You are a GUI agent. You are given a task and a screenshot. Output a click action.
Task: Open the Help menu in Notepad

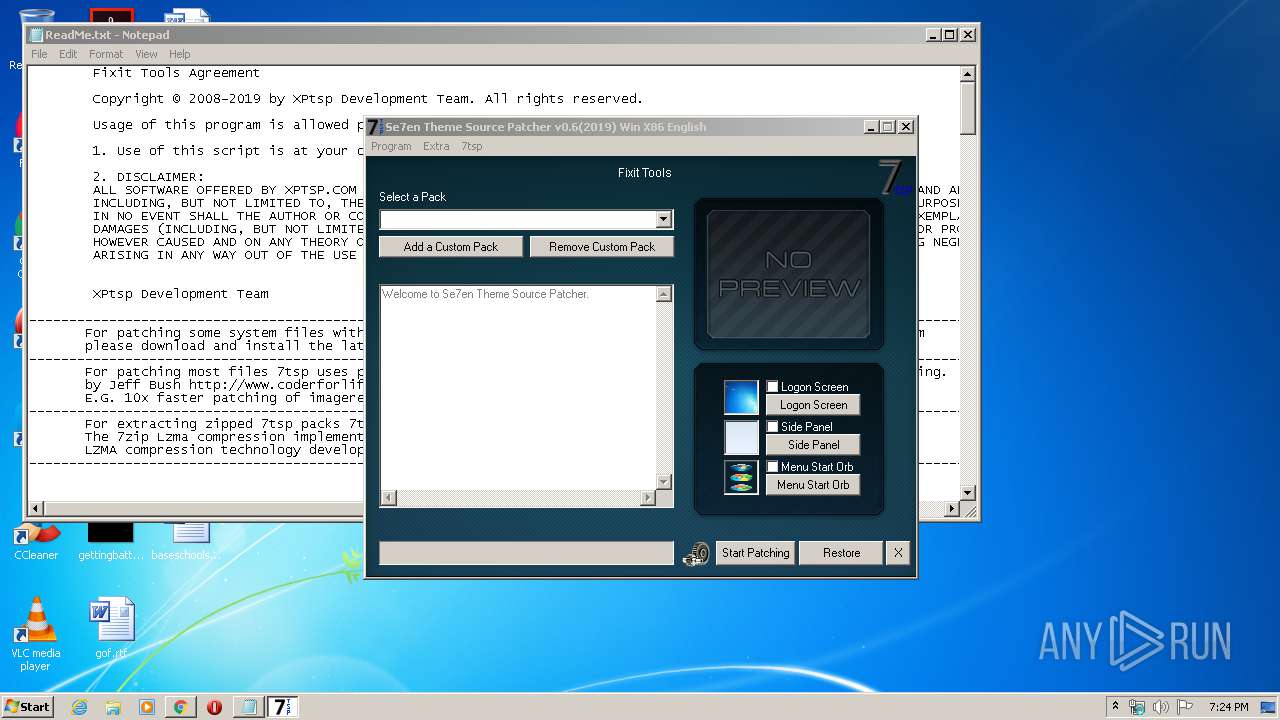180,54
